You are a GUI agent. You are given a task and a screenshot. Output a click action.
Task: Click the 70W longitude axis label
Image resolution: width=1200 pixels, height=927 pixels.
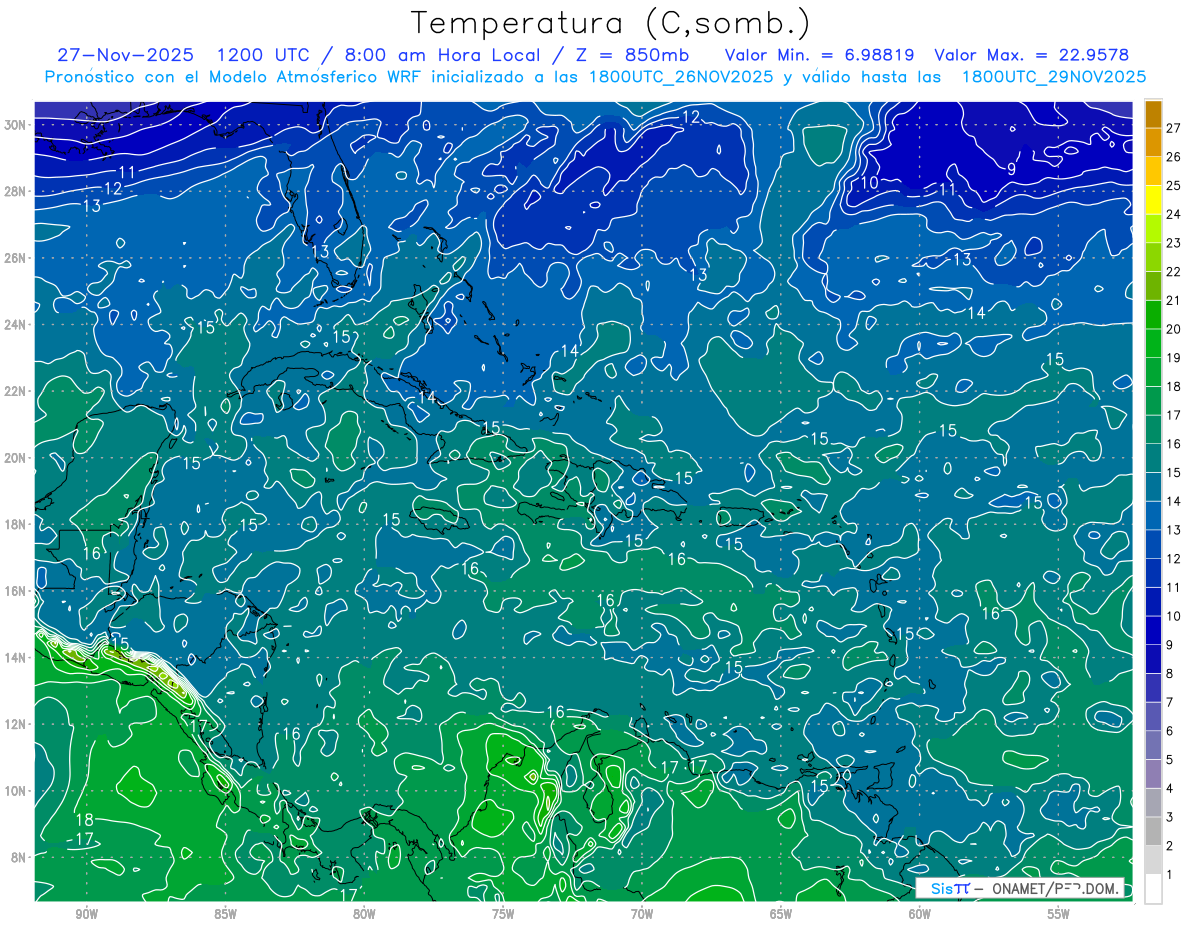[x=642, y=914]
